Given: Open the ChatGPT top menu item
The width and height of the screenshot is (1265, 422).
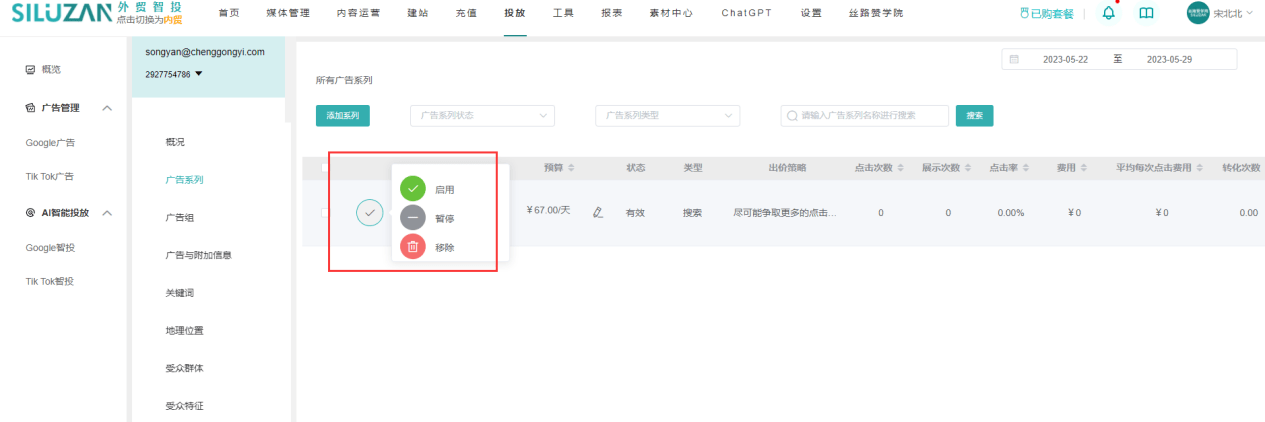Looking at the screenshot, I should pos(743,14).
